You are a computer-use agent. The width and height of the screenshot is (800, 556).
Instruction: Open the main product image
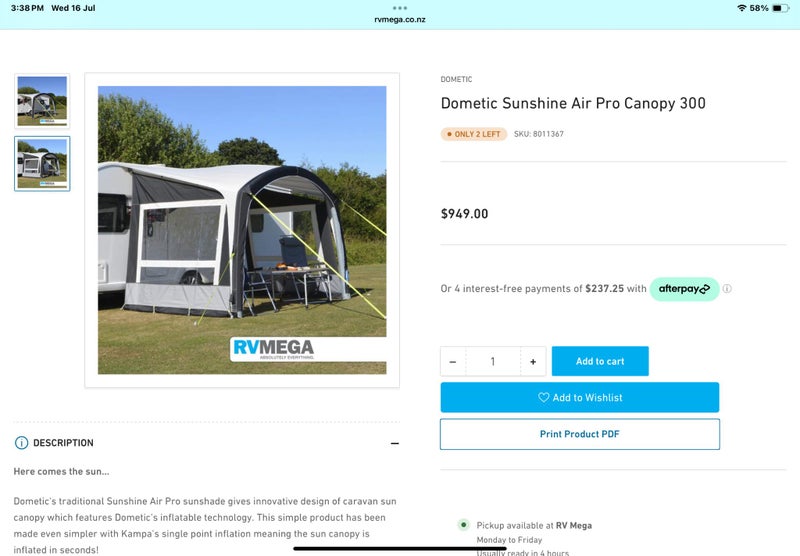(242, 230)
